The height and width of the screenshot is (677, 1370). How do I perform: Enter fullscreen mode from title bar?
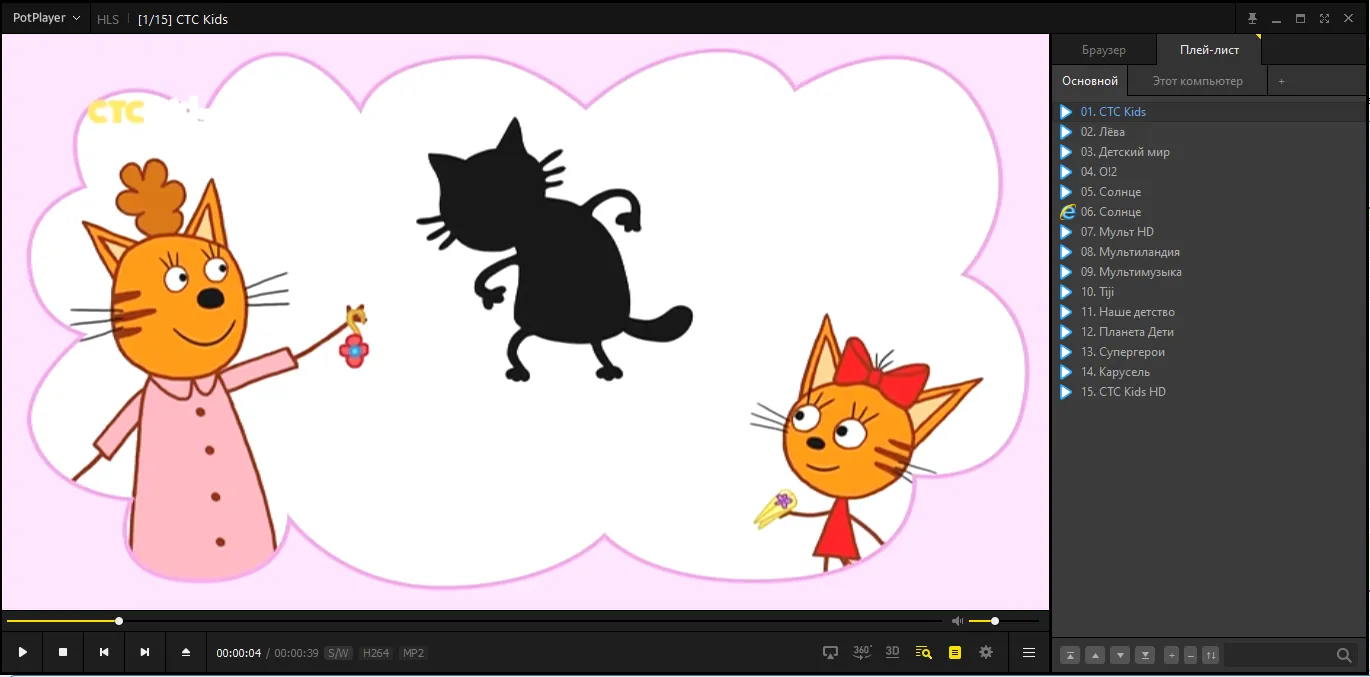(1324, 18)
